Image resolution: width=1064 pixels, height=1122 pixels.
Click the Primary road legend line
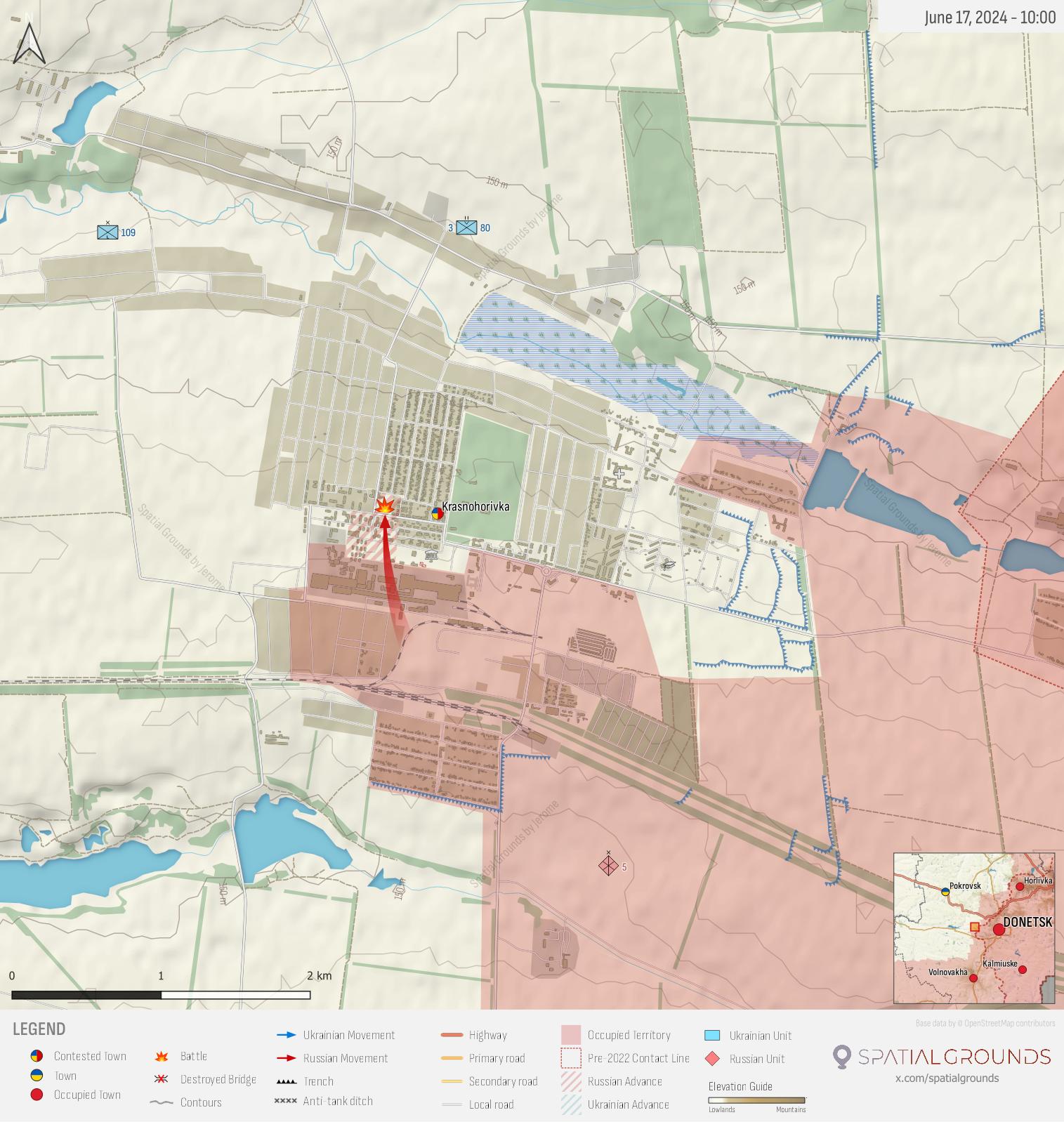452,1058
